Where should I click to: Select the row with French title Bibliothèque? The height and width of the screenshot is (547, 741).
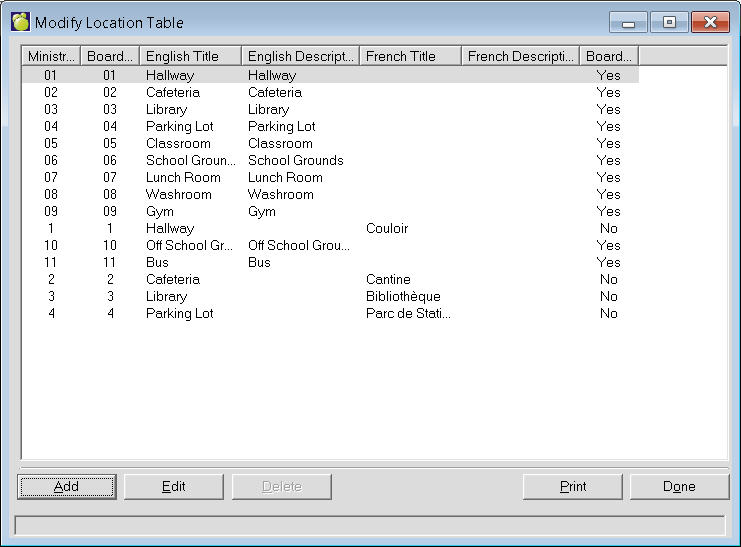coord(402,297)
